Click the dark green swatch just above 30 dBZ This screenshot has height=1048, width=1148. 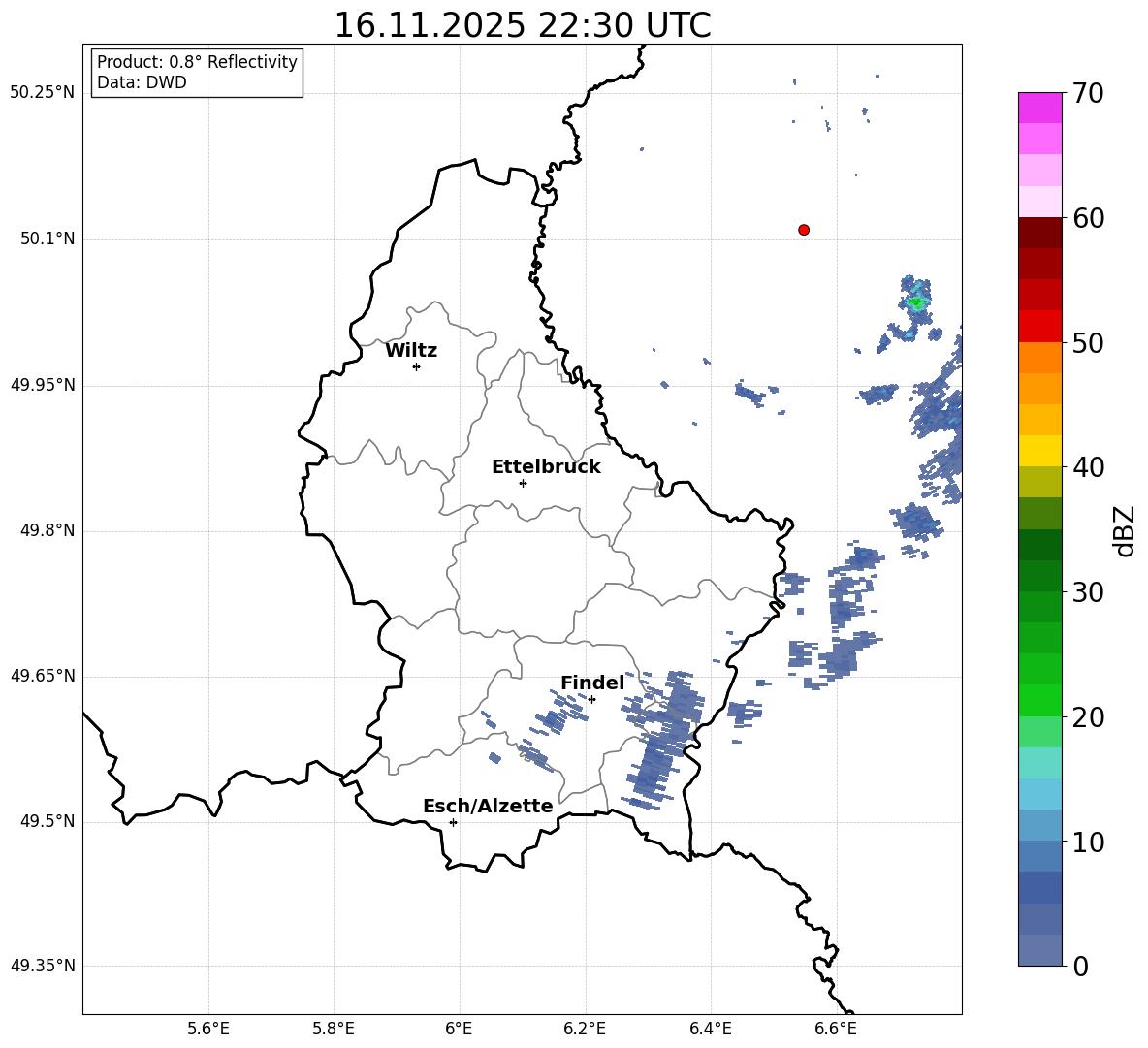[x=1040, y=576]
